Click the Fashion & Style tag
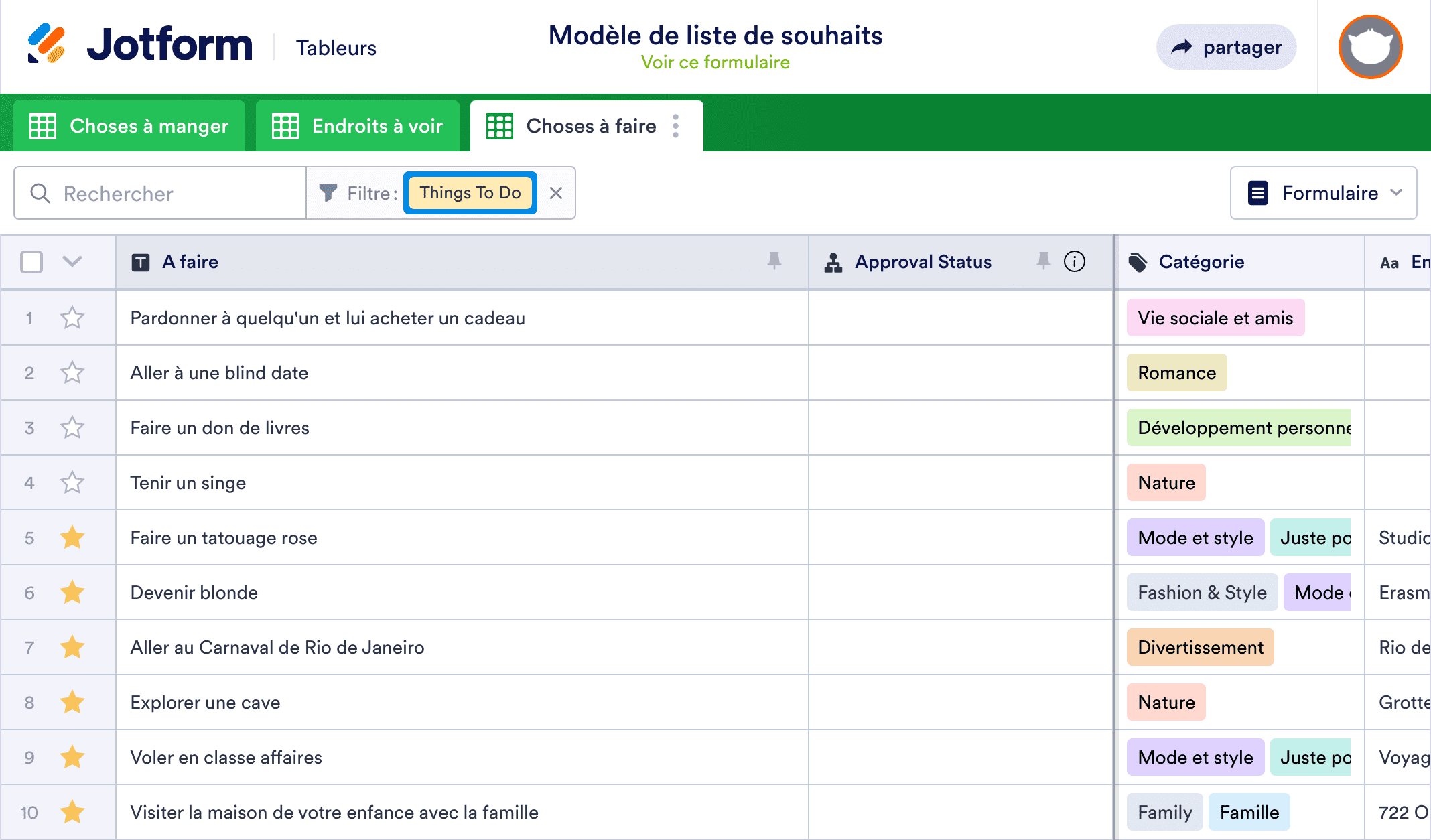Viewport: 1431px width, 840px height. click(1202, 592)
